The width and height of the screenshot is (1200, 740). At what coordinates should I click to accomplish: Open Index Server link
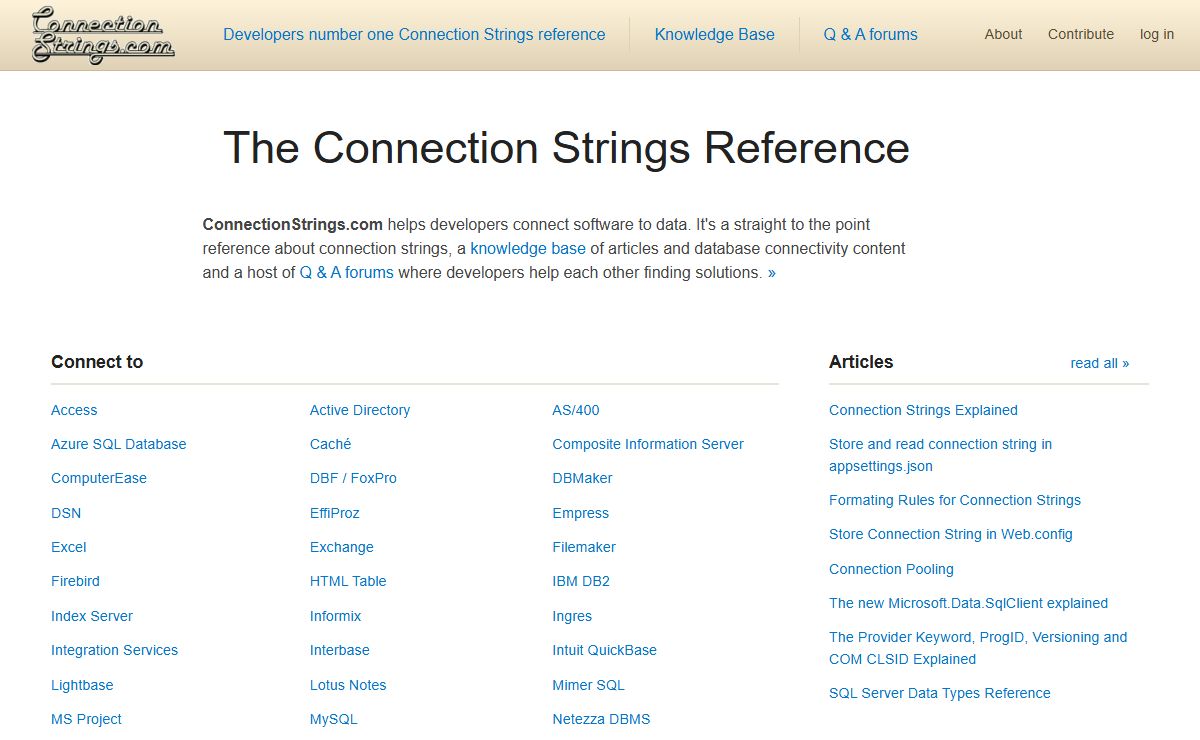tap(92, 616)
